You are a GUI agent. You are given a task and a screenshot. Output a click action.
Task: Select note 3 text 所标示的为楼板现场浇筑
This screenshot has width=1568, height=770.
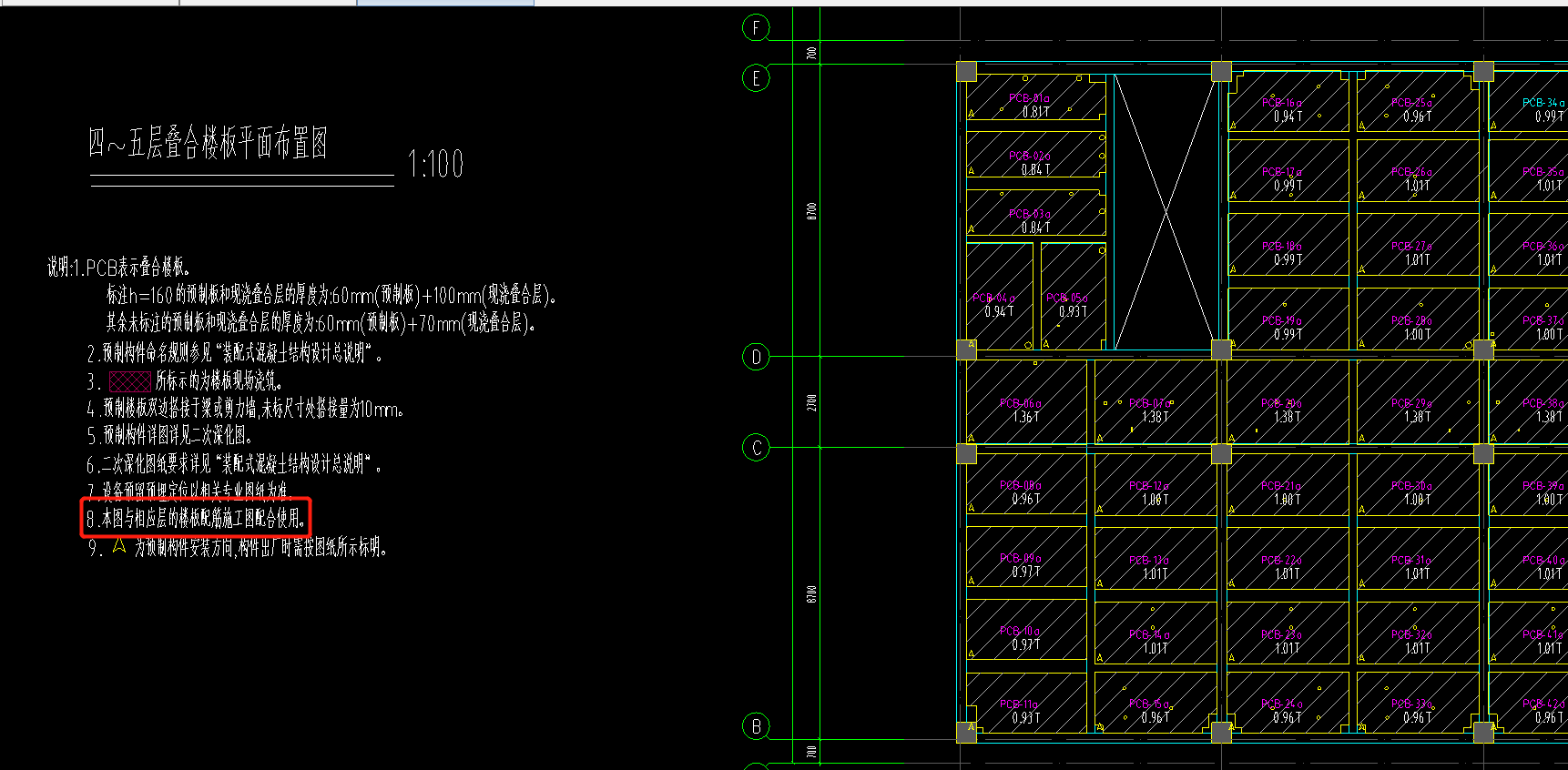219,381
